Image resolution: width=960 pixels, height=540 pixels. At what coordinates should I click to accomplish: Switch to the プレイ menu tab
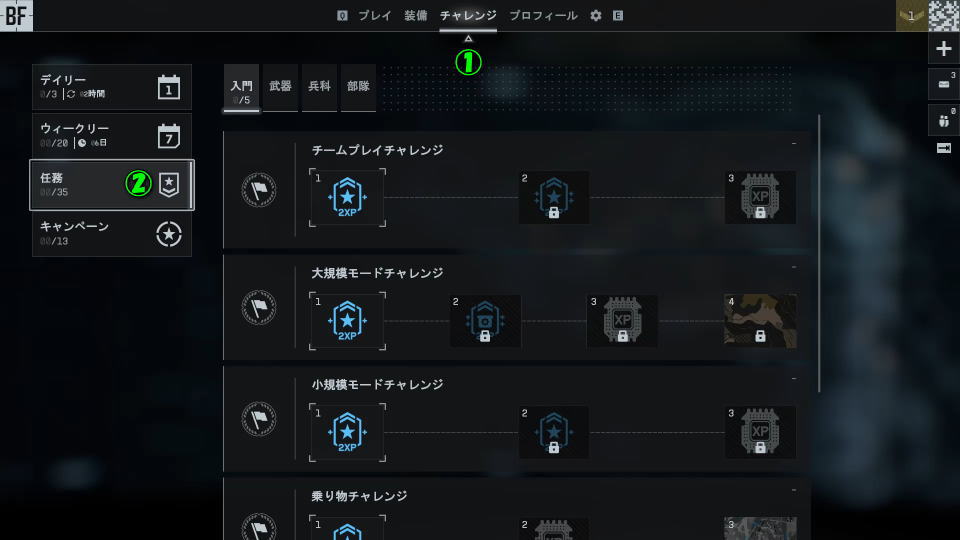375,16
